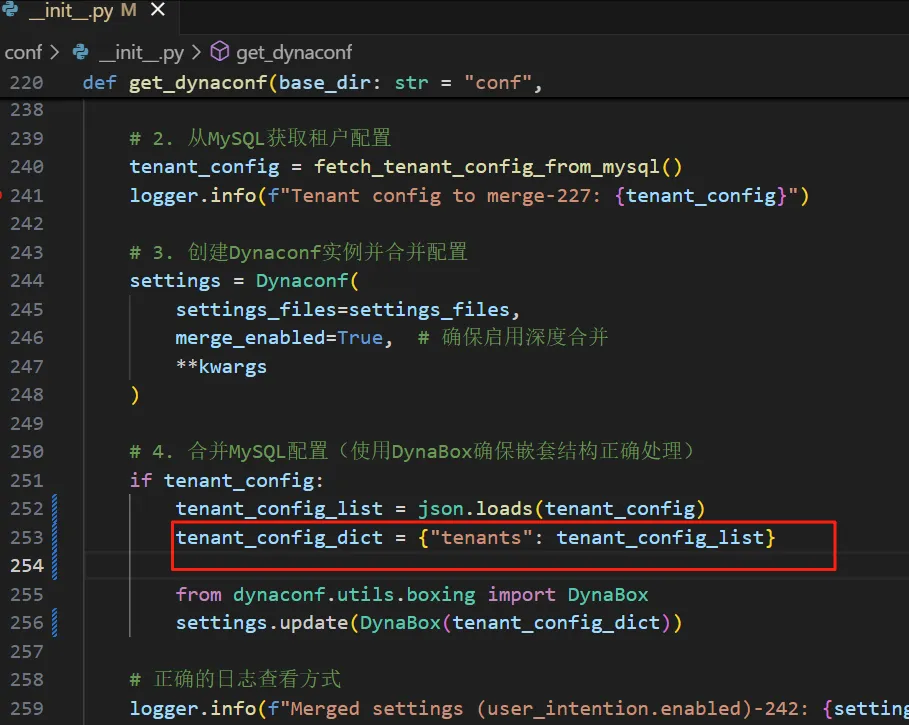Click the closing parenthesis on line 248
909x725 pixels.
tap(134, 395)
